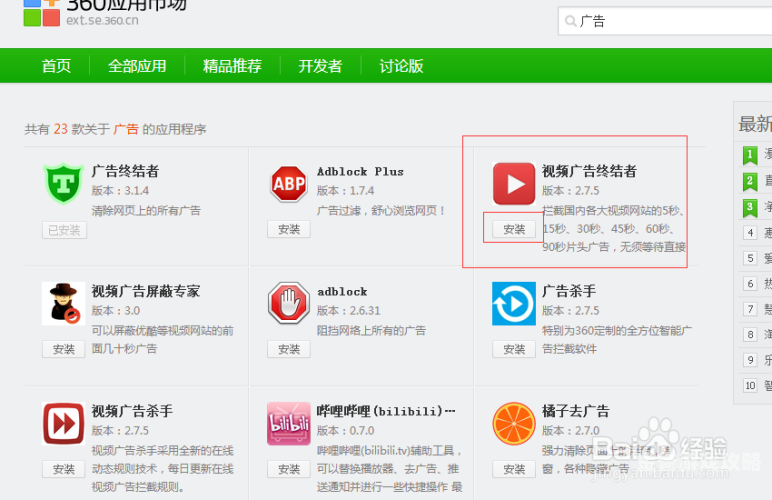The width and height of the screenshot is (772, 500).
Task: Click rank 10 number badge
Action: pyautogui.click(x=750, y=385)
